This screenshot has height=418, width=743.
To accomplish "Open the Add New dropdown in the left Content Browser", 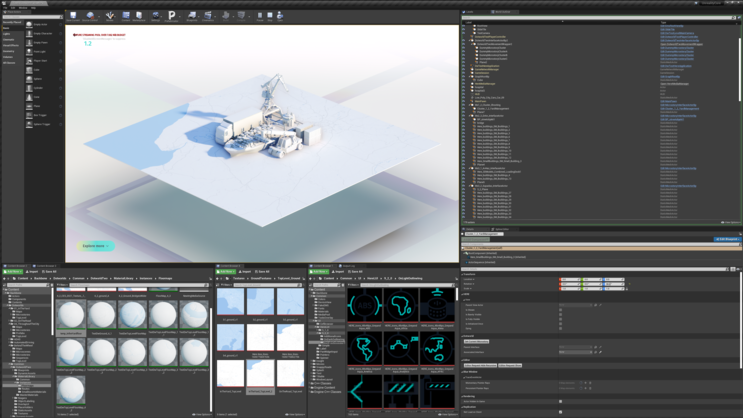I will (x=13, y=271).
